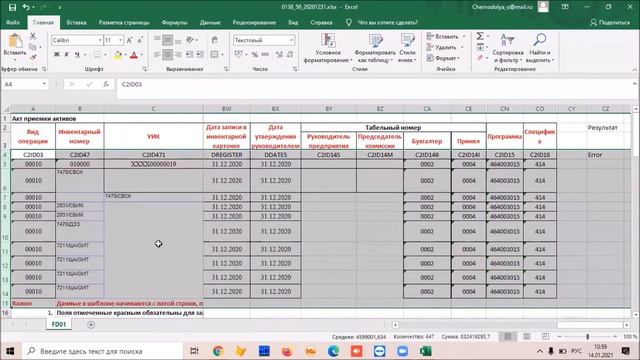Toggle middle vertical alignment
This screenshot has height=360, width=640.
coord(168,40)
